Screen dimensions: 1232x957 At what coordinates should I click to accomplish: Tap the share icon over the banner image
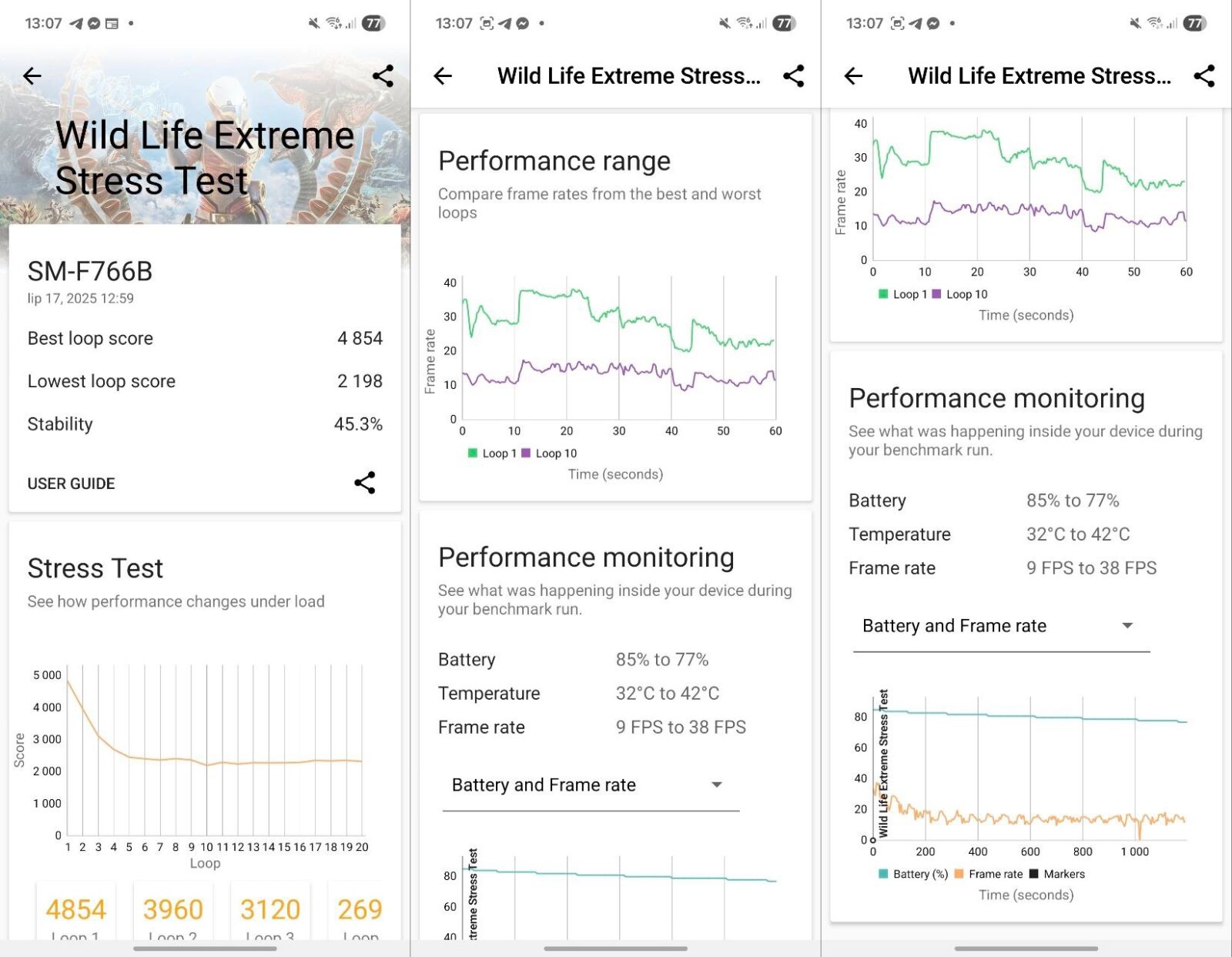(383, 75)
